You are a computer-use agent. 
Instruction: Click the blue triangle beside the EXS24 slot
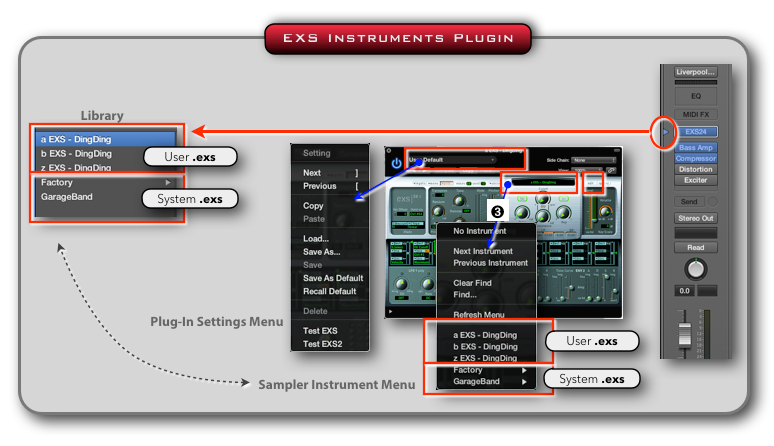tap(665, 131)
